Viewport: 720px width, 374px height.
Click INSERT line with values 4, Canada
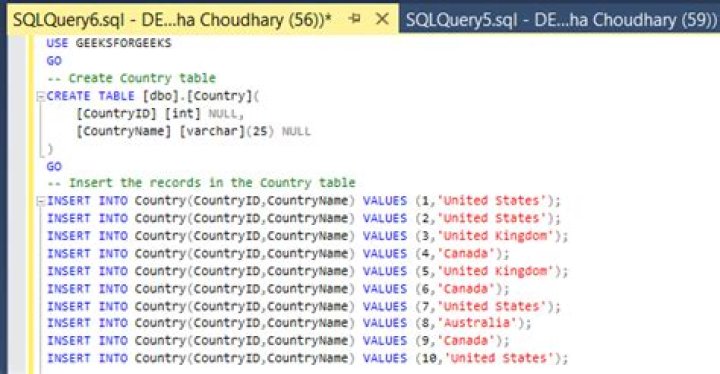[x=278, y=254]
